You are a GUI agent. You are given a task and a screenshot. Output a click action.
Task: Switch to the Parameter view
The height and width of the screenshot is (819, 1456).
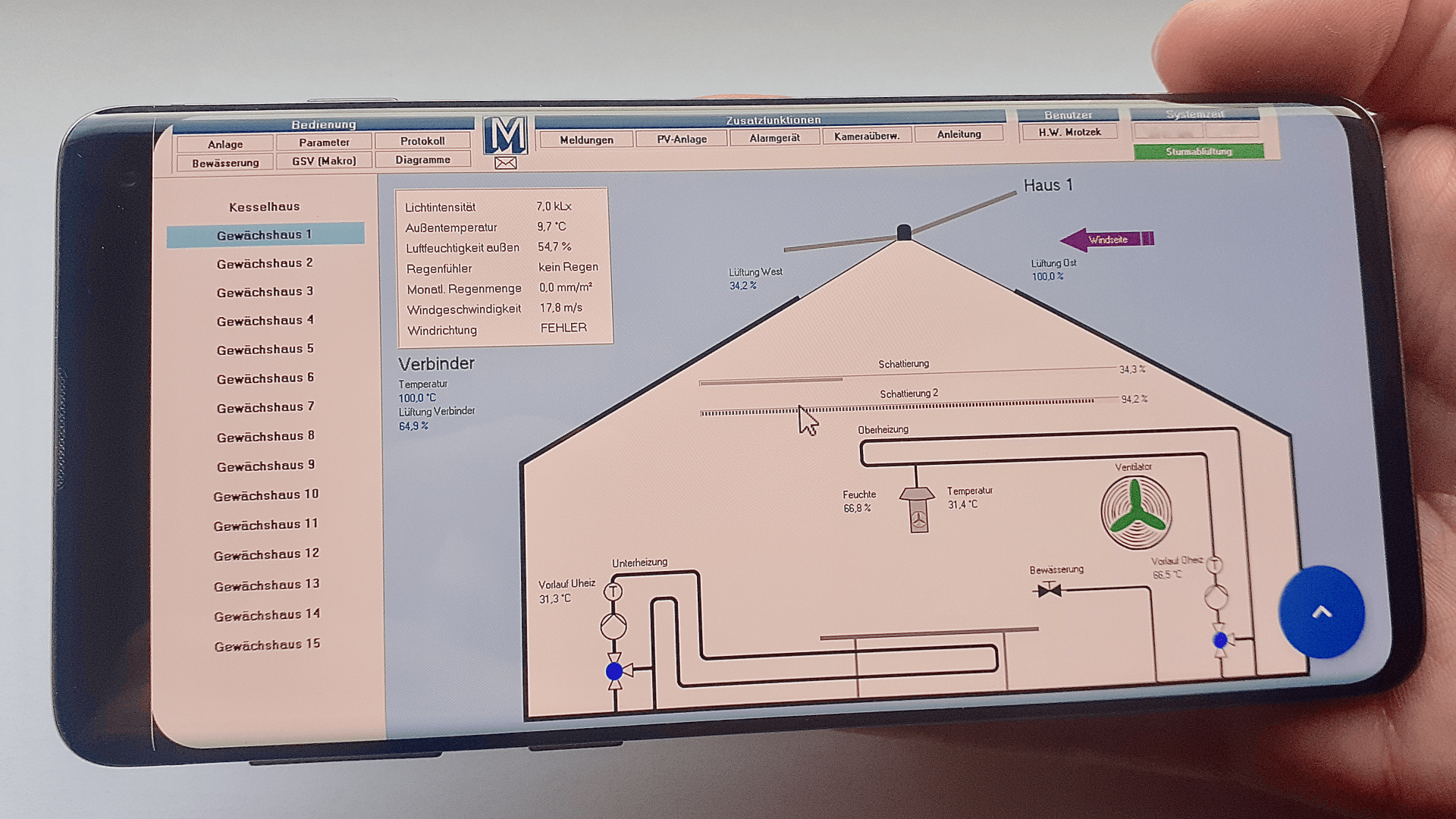tap(325, 142)
